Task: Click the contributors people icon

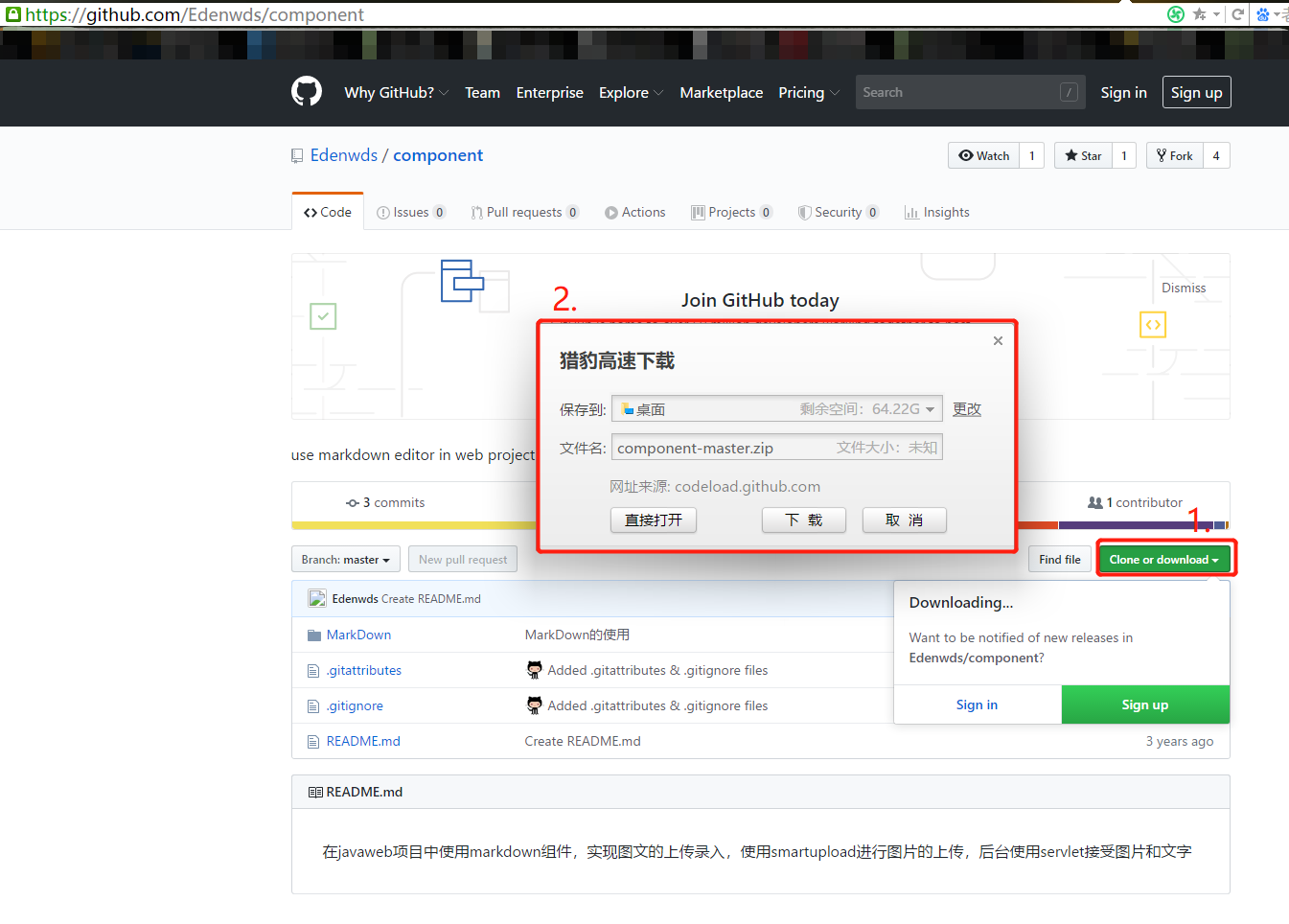Action: [x=1095, y=503]
